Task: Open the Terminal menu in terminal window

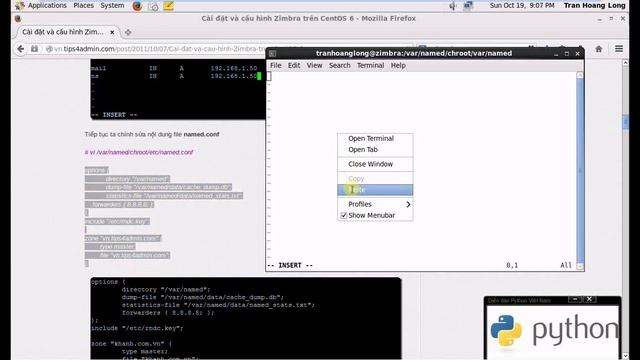Action: pyautogui.click(x=370, y=65)
